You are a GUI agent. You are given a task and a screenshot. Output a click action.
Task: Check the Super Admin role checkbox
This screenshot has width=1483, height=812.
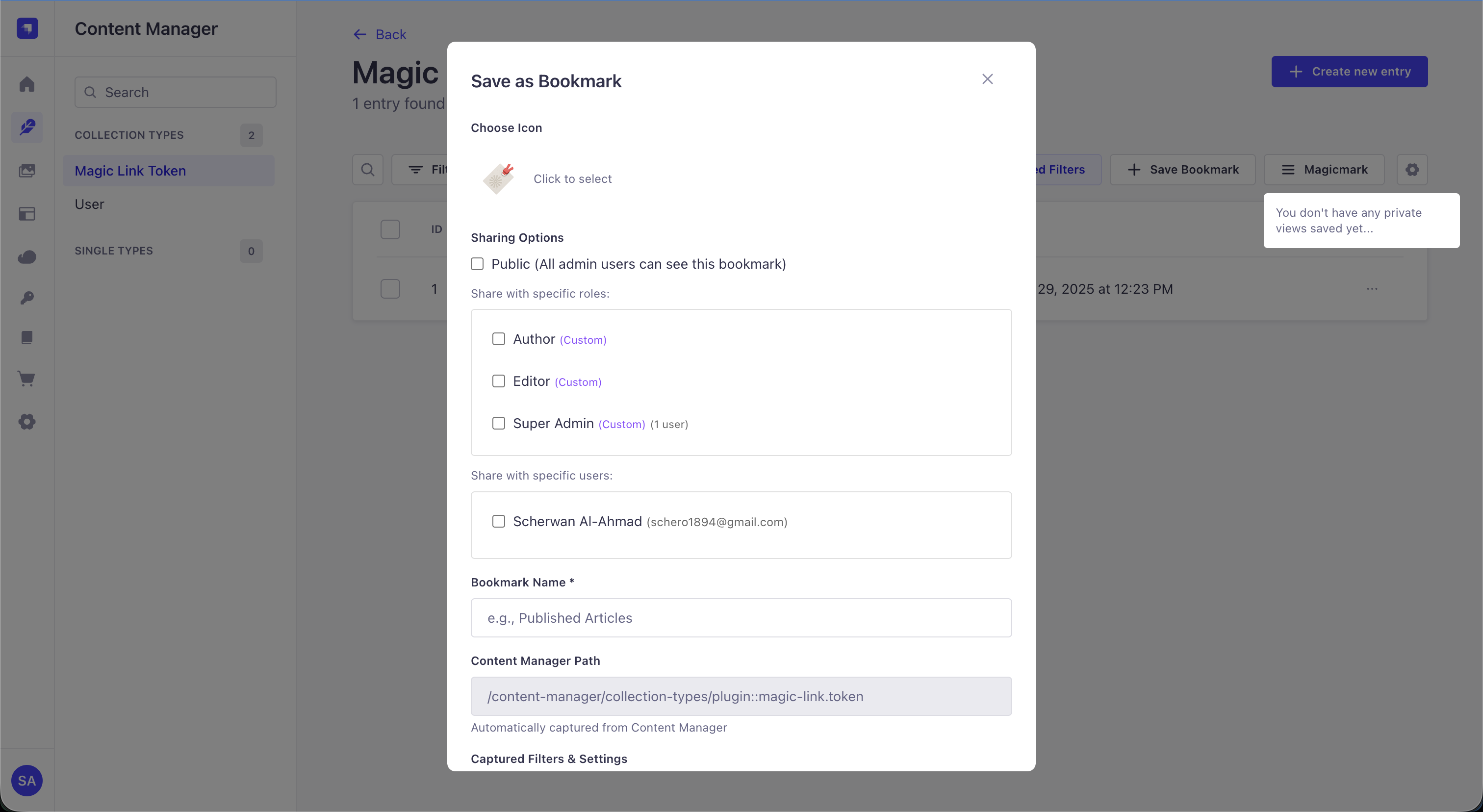click(x=499, y=424)
